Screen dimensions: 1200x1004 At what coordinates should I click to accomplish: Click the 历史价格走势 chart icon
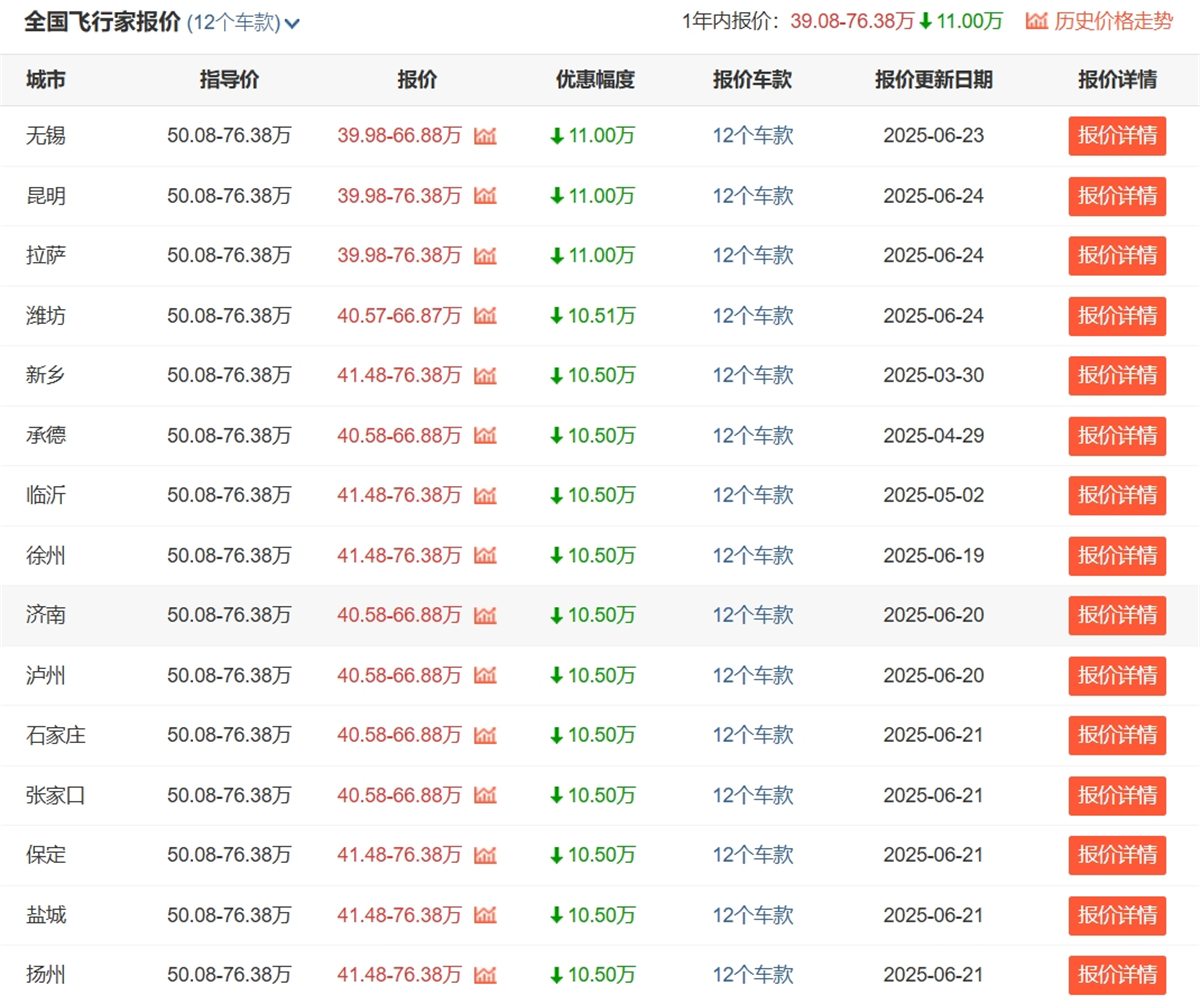click(x=1037, y=21)
